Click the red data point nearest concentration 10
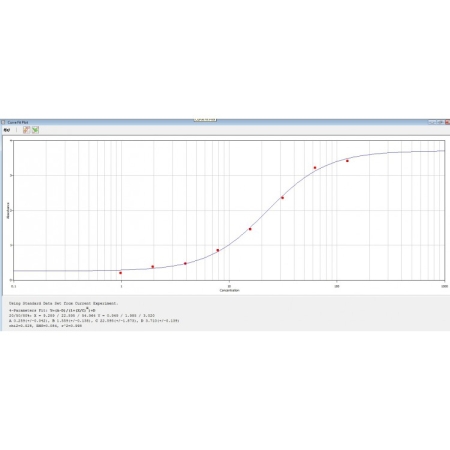 218,250
